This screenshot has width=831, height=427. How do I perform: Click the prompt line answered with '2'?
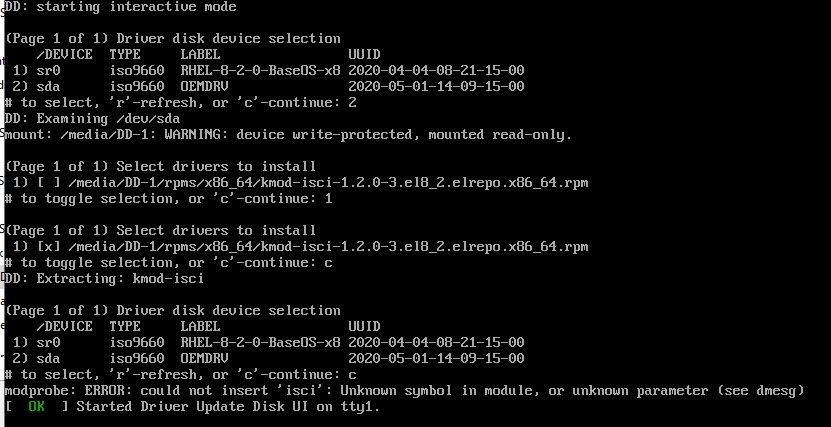(180, 103)
